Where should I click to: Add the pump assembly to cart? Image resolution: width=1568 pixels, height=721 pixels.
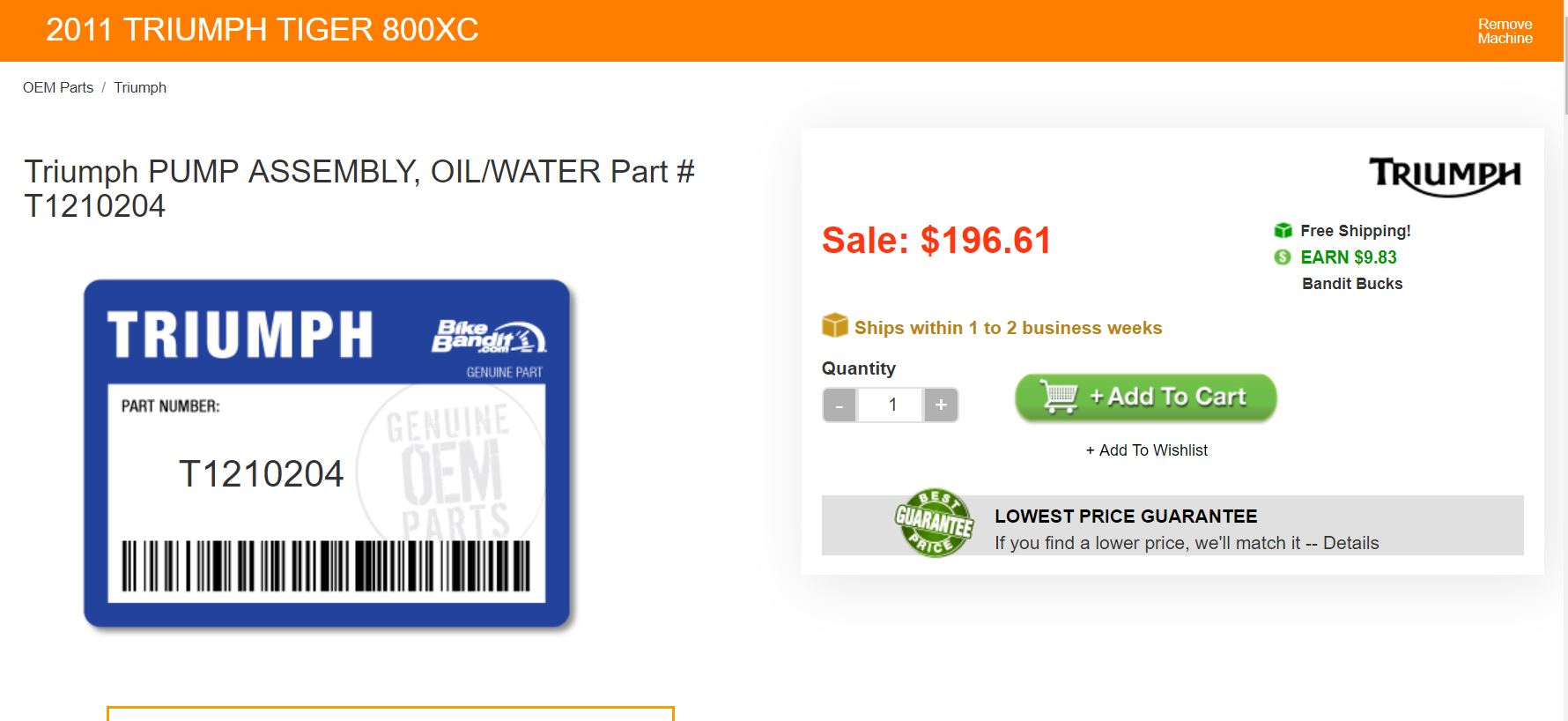click(1146, 398)
